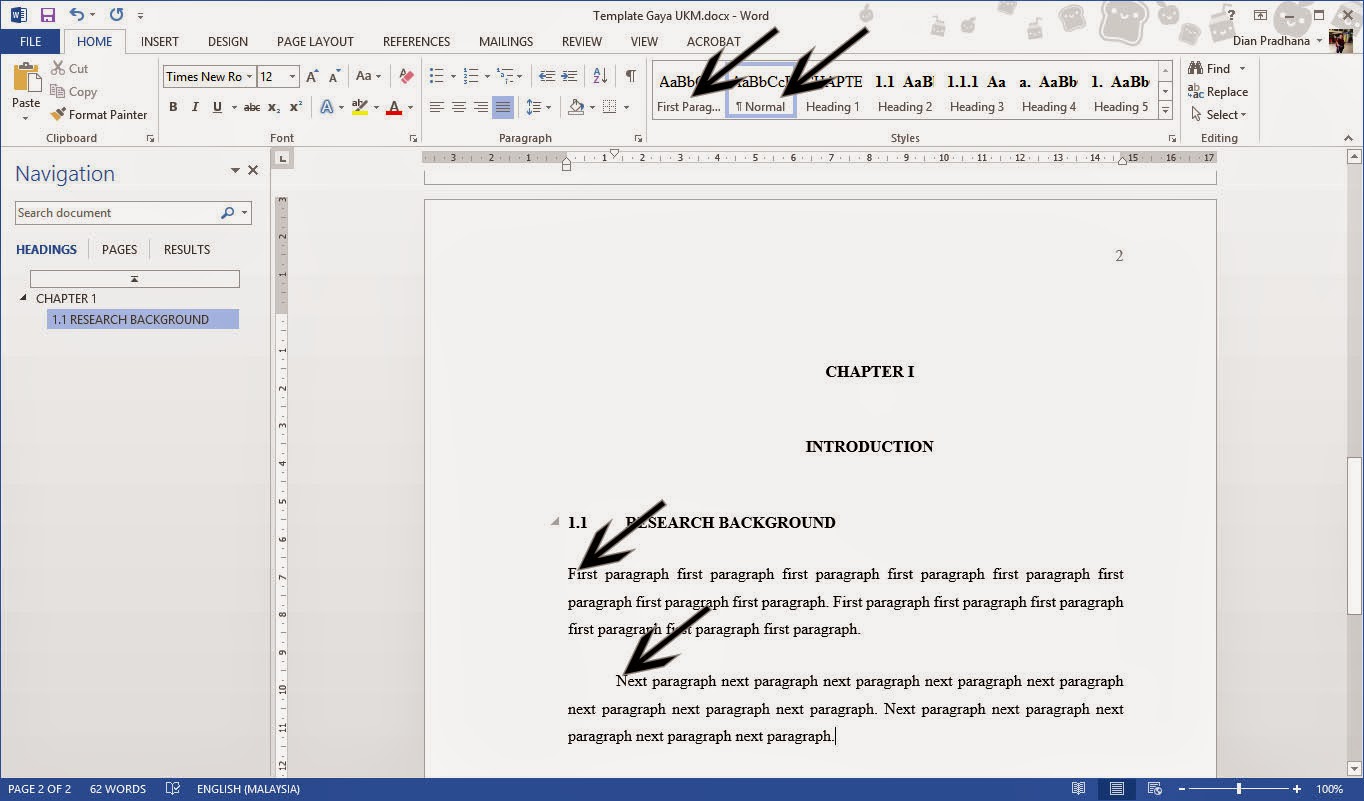Apply the Normal style
This screenshot has height=801, width=1364.
point(761,93)
